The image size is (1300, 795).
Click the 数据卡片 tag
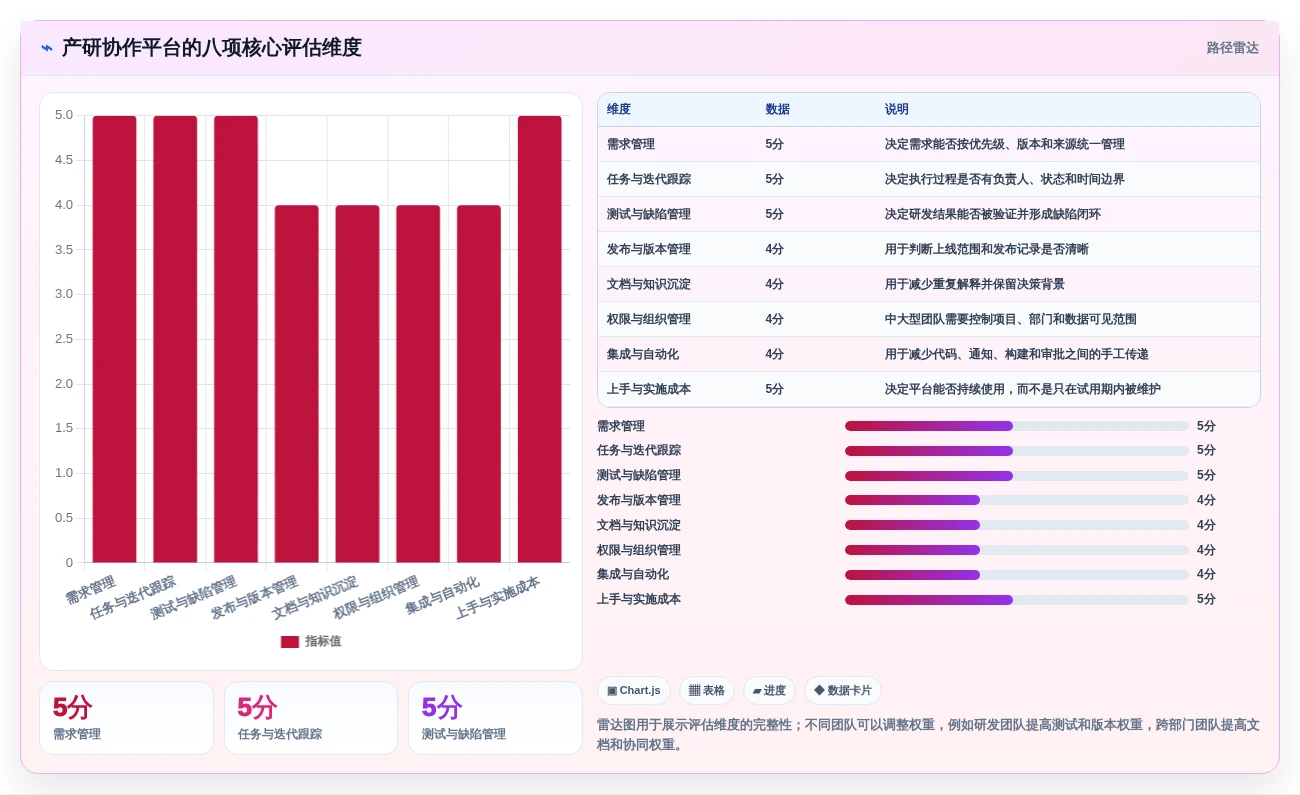[x=843, y=691]
